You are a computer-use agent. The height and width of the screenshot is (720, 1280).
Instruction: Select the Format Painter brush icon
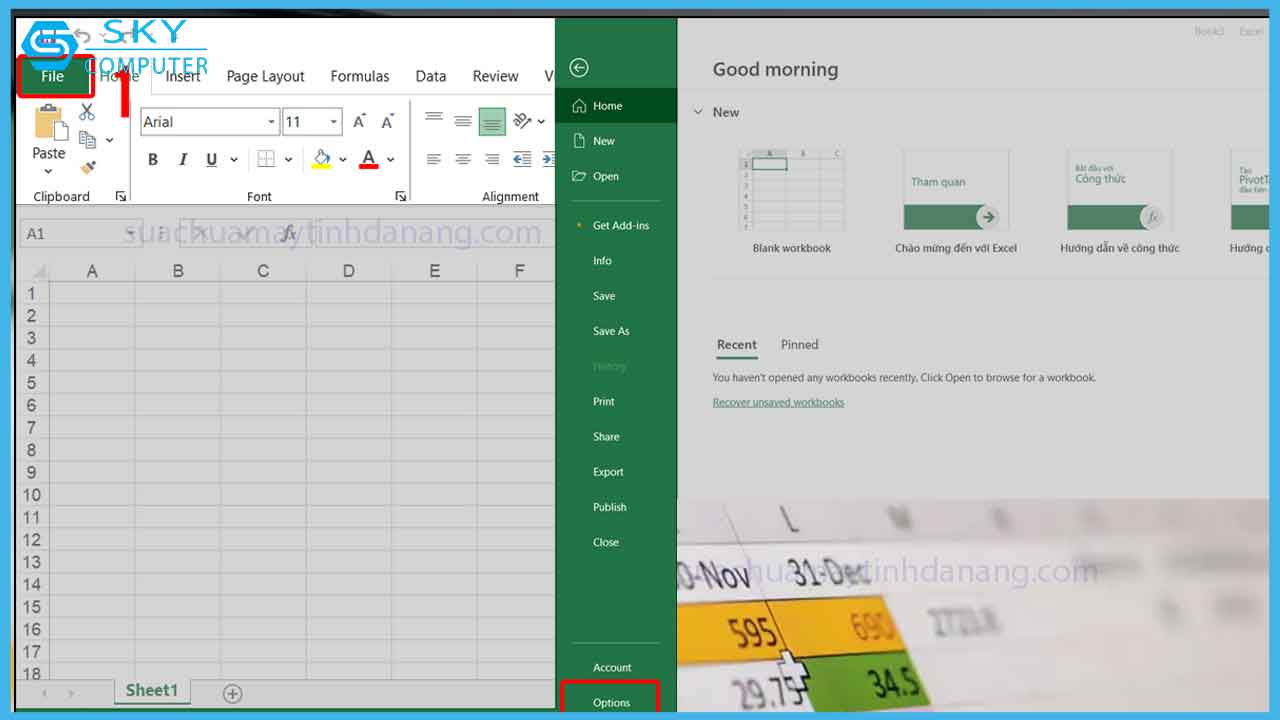click(88, 167)
